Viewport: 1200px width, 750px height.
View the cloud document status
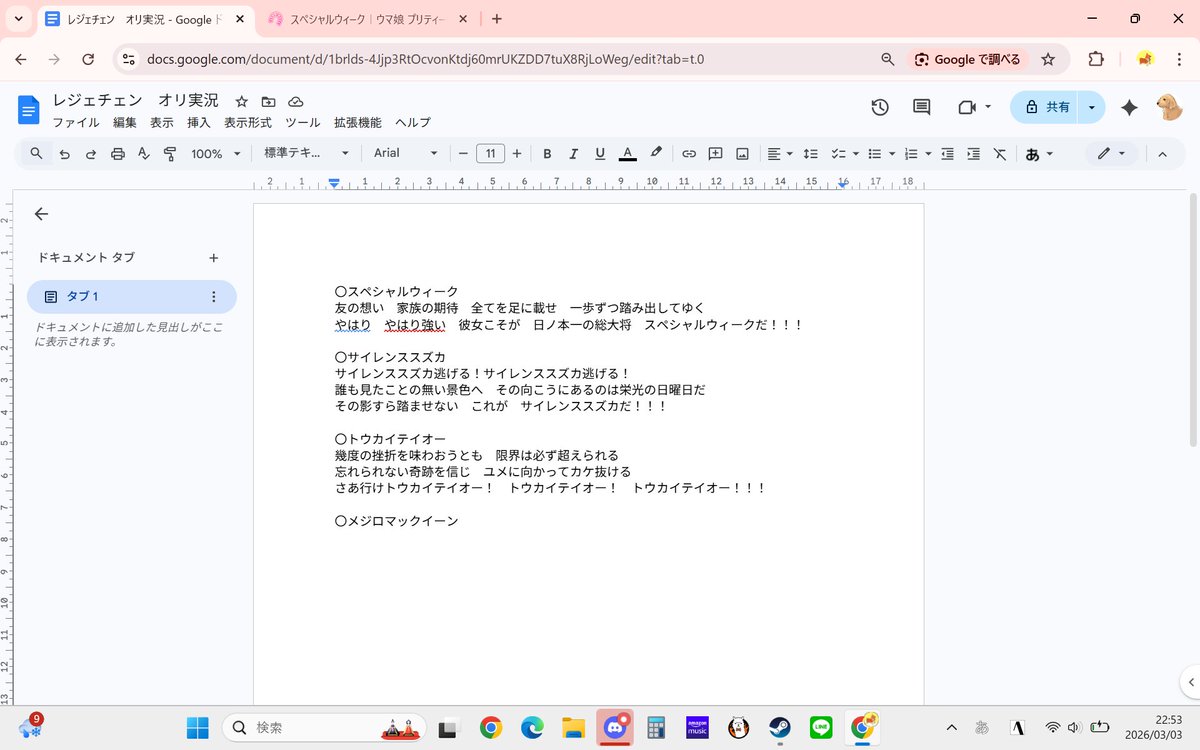point(295,101)
